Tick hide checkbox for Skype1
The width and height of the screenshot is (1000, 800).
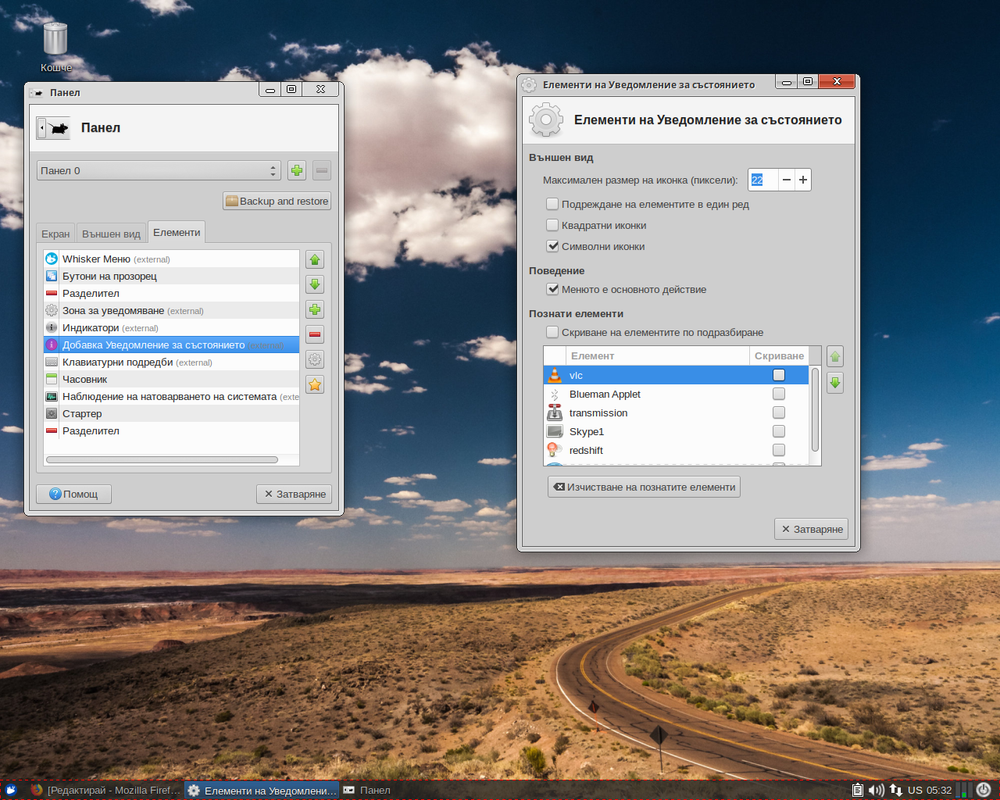779,431
